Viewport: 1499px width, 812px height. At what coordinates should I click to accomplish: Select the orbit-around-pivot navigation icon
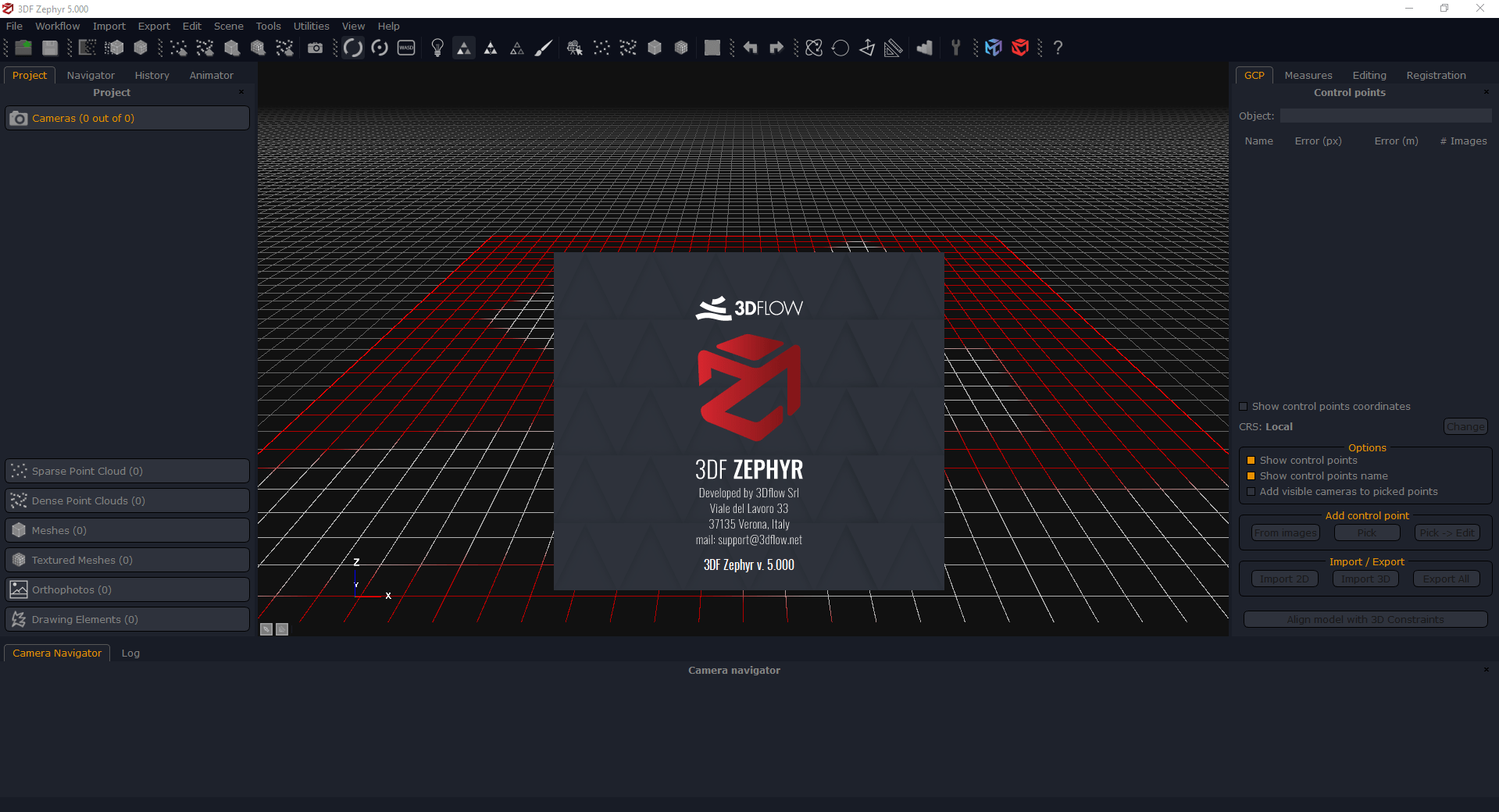pos(380,48)
